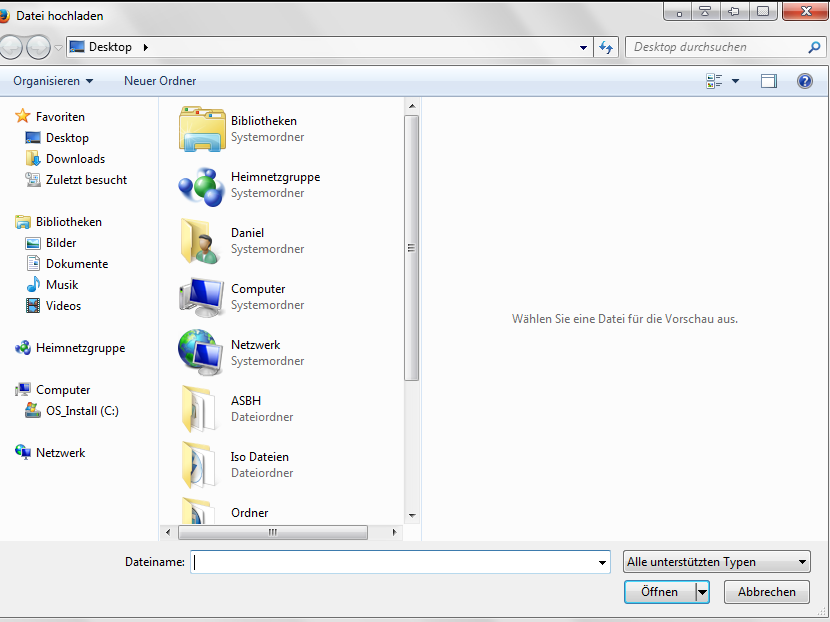Select the Daniel user folder icon
Viewport: 830px width, 622px height.
tap(202, 241)
